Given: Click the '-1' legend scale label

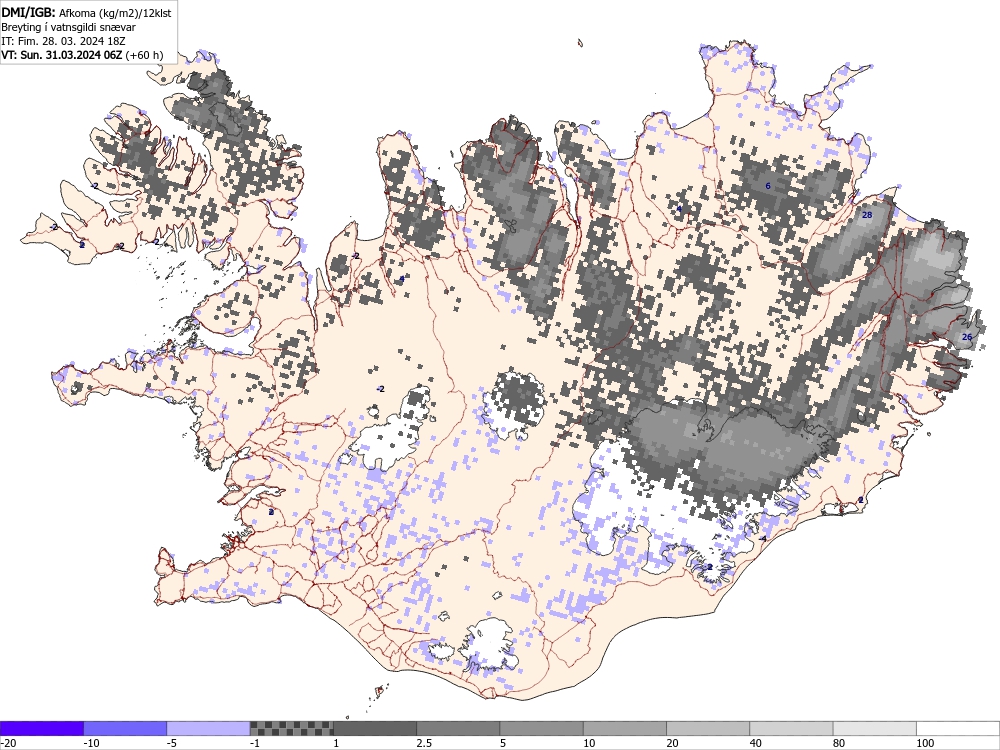Looking at the screenshot, I should (255, 743).
